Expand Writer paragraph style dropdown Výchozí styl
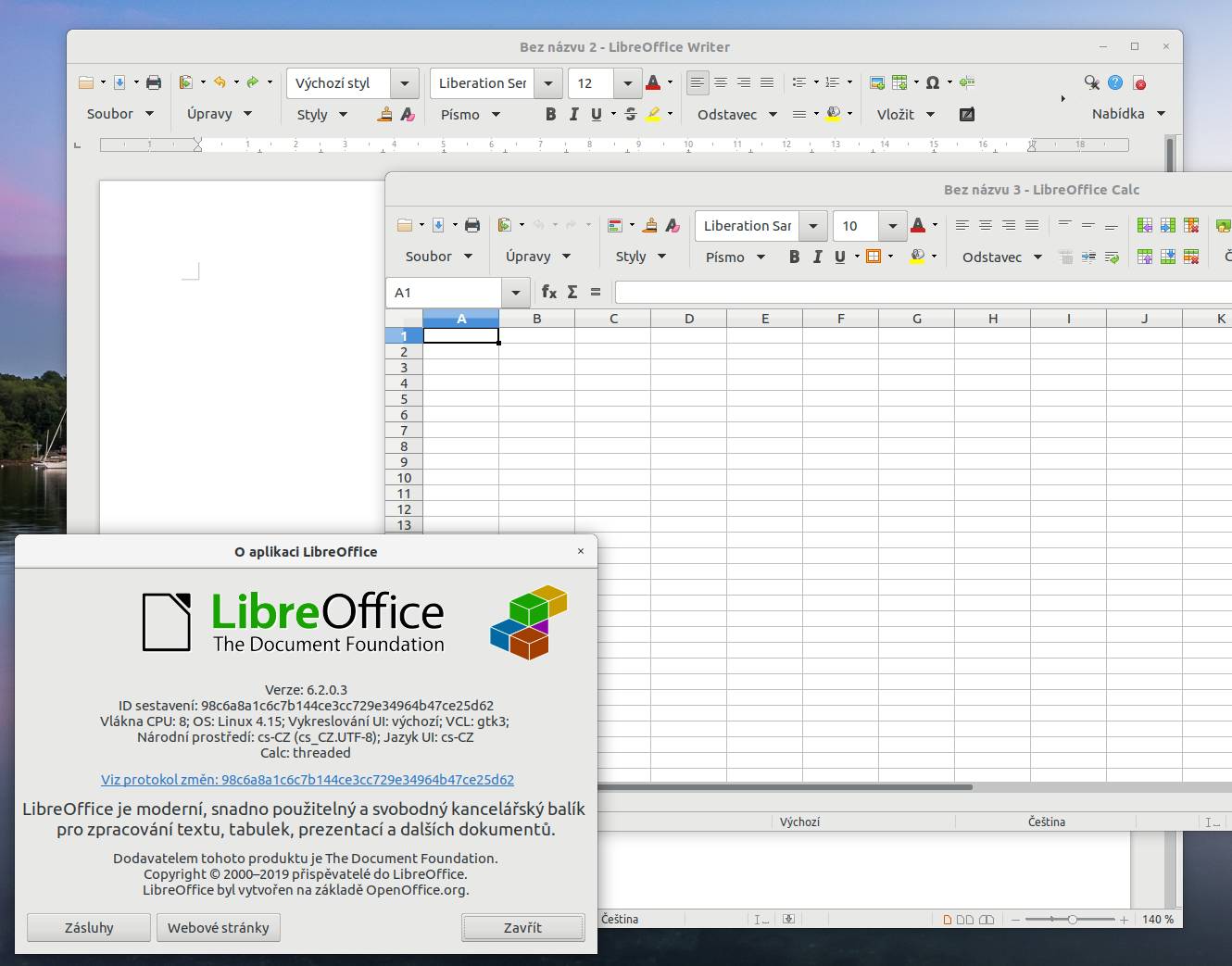The image size is (1232, 966). tap(405, 83)
